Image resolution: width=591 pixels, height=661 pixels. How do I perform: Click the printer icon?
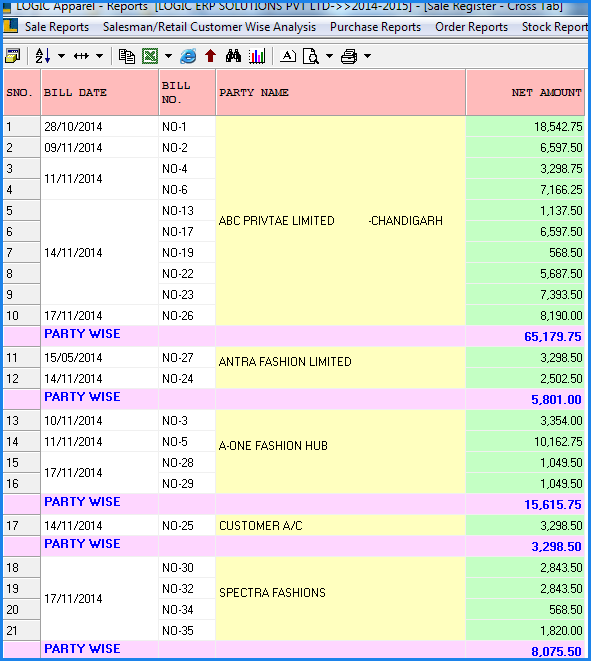tap(349, 56)
